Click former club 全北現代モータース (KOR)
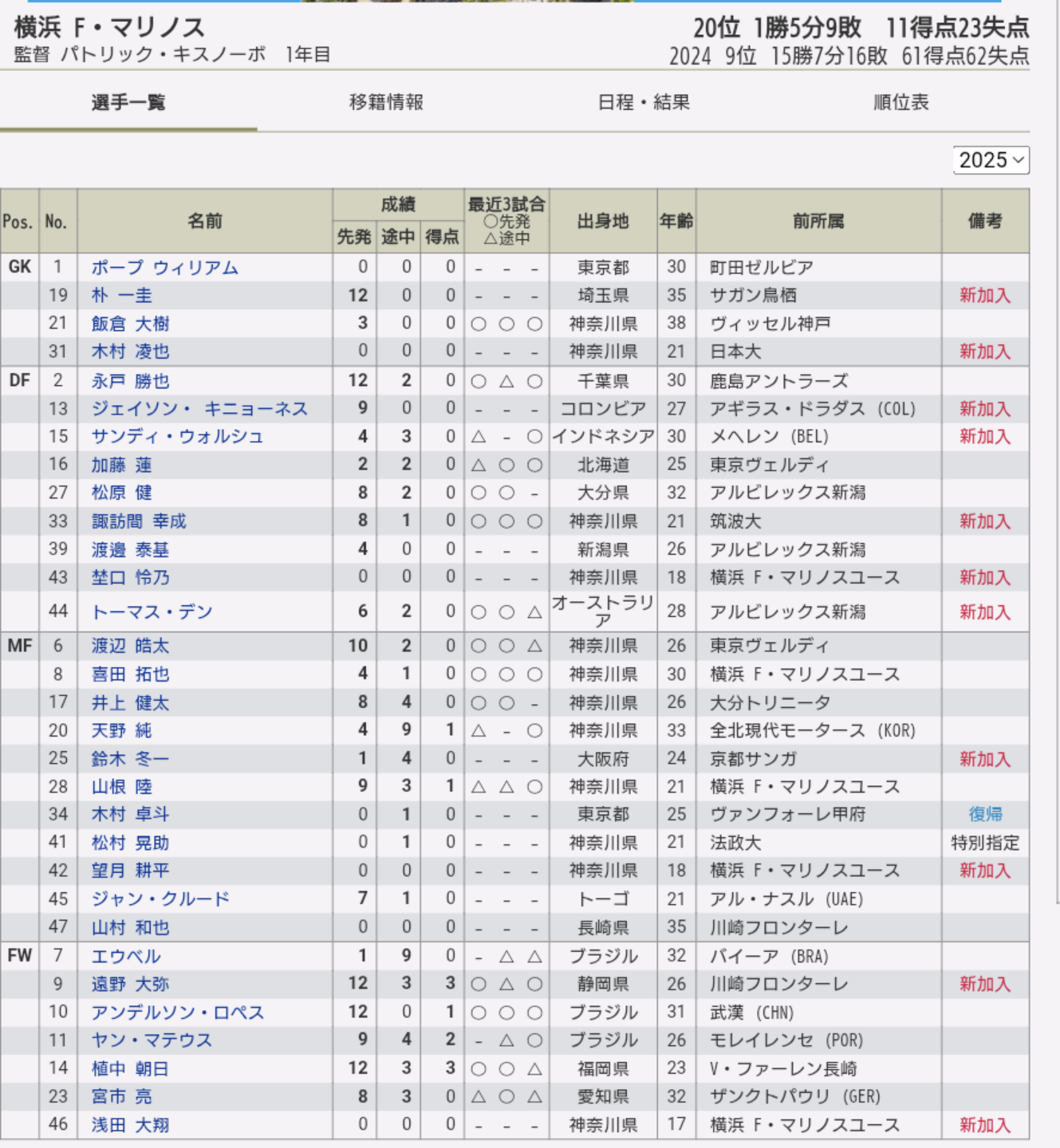The width and height of the screenshot is (1060, 1148). coord(813,730)
